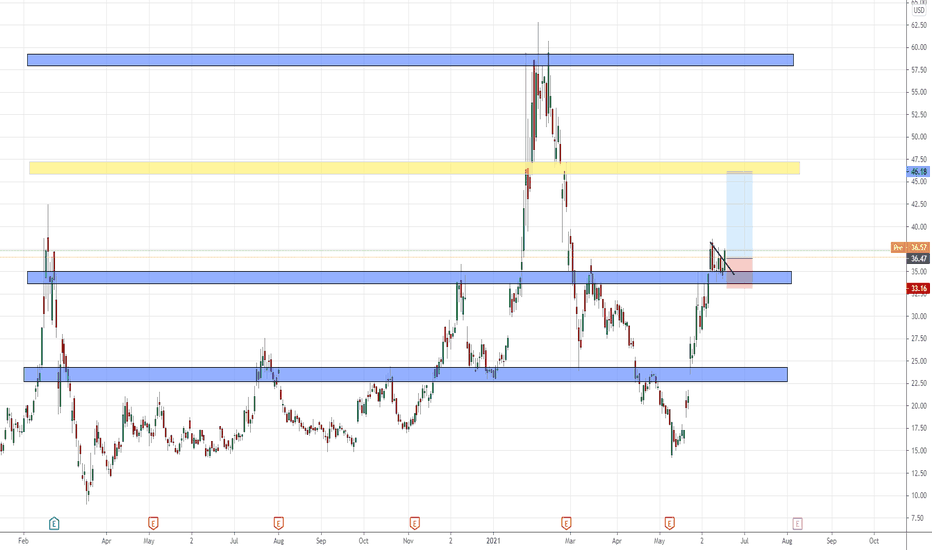The image size is (932, 550).
Task: Open the teal earnings marker near Feb
Action: [x=54, y=523]
